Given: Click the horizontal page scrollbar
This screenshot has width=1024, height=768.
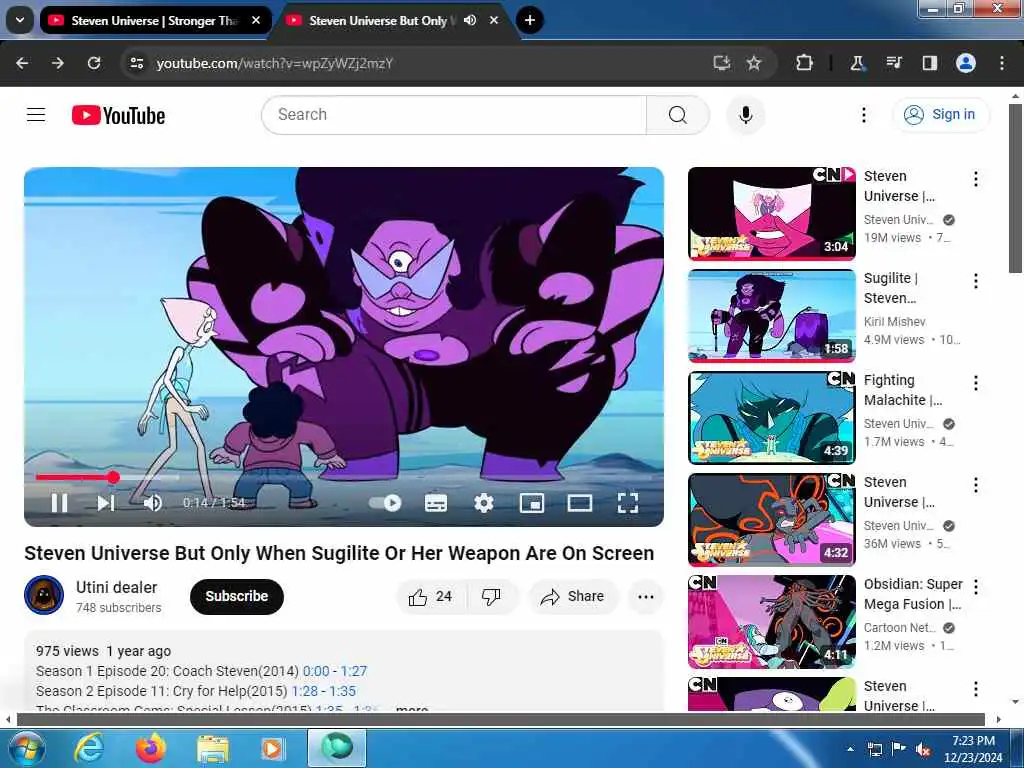Looking at the screenshot, I should point(501,719).
